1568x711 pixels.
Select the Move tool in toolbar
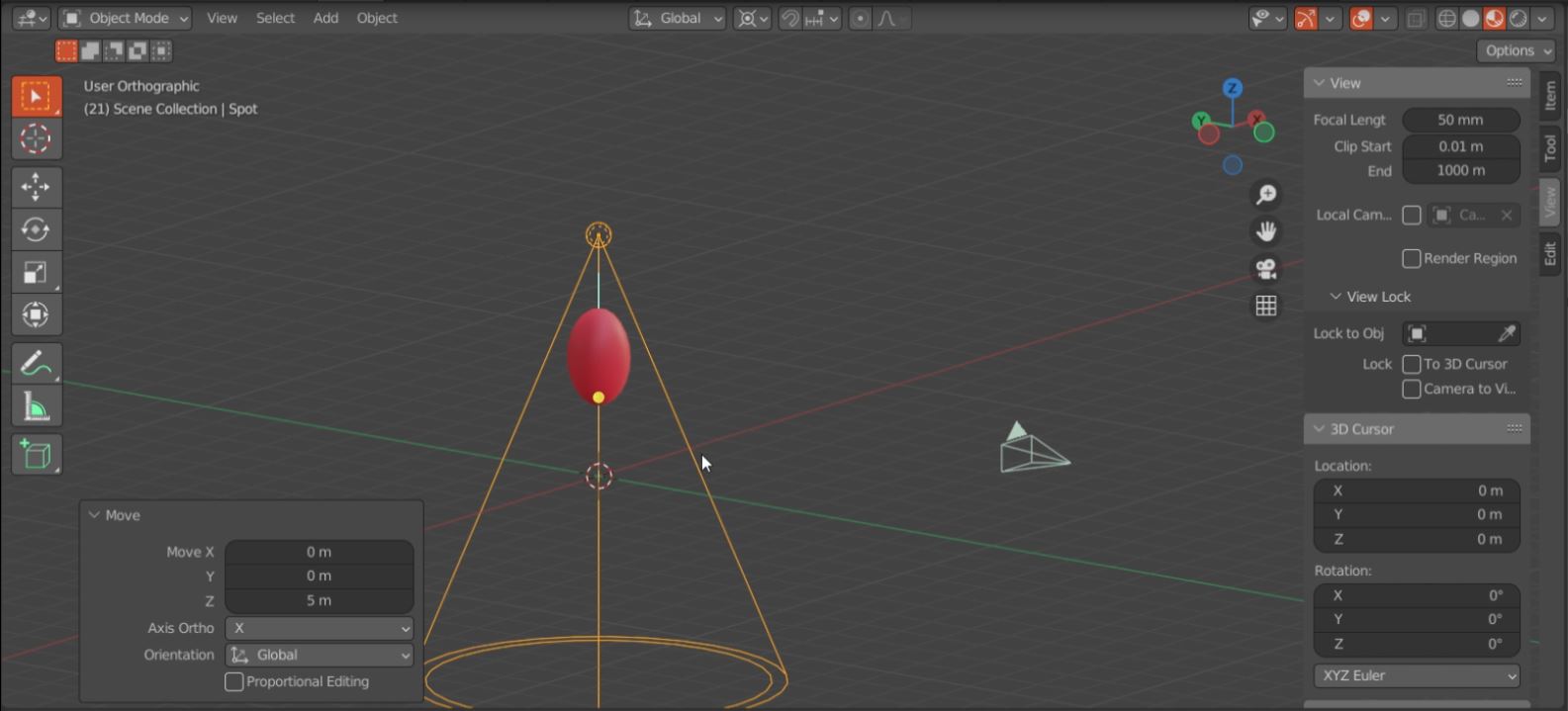36,187
